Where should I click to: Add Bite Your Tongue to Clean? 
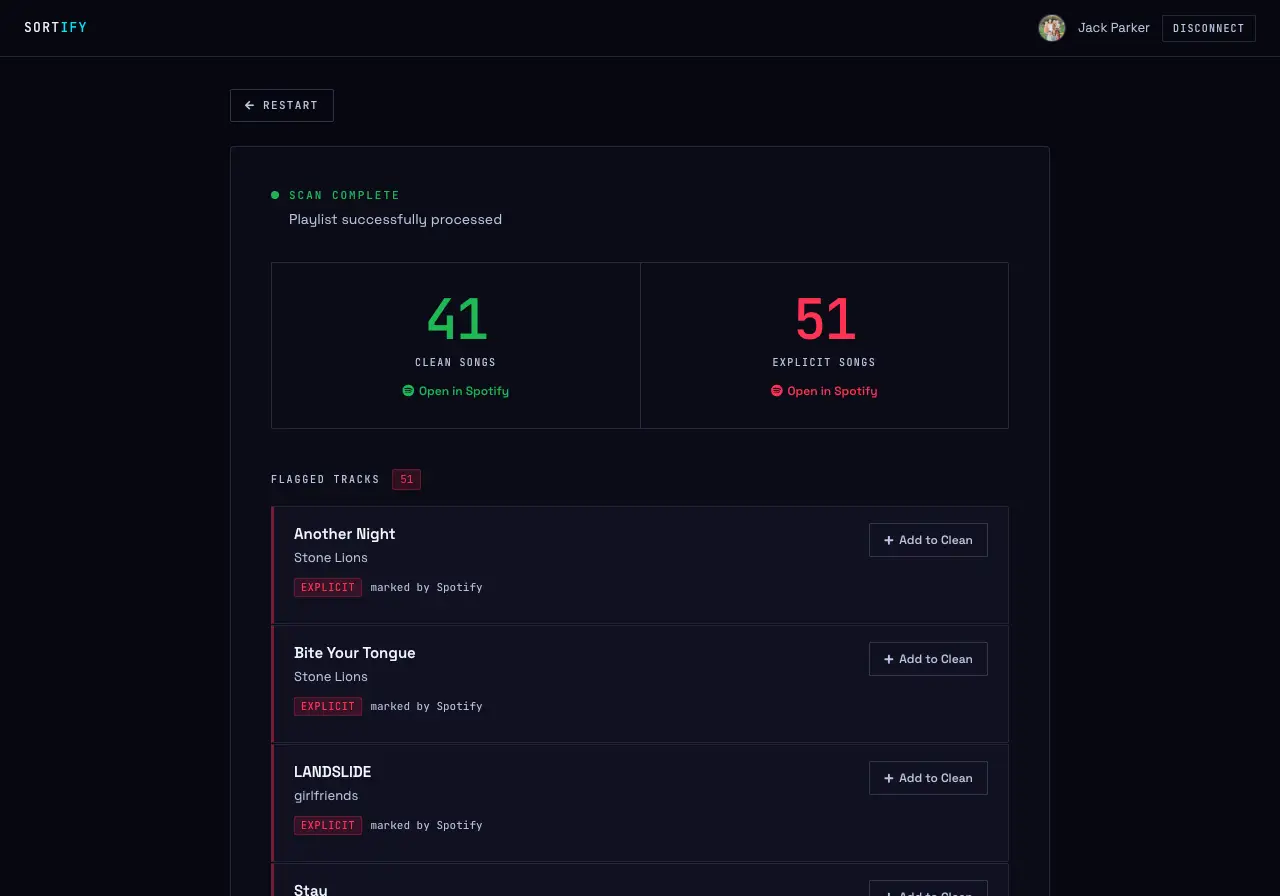pos(928,659)
